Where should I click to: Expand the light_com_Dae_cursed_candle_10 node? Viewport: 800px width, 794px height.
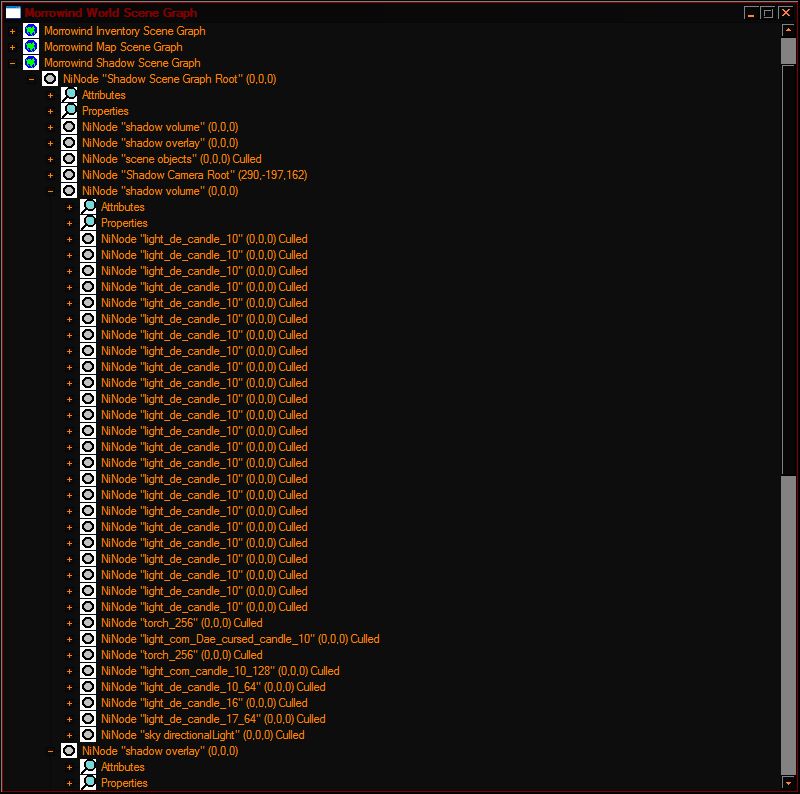(x=69, y=639)
